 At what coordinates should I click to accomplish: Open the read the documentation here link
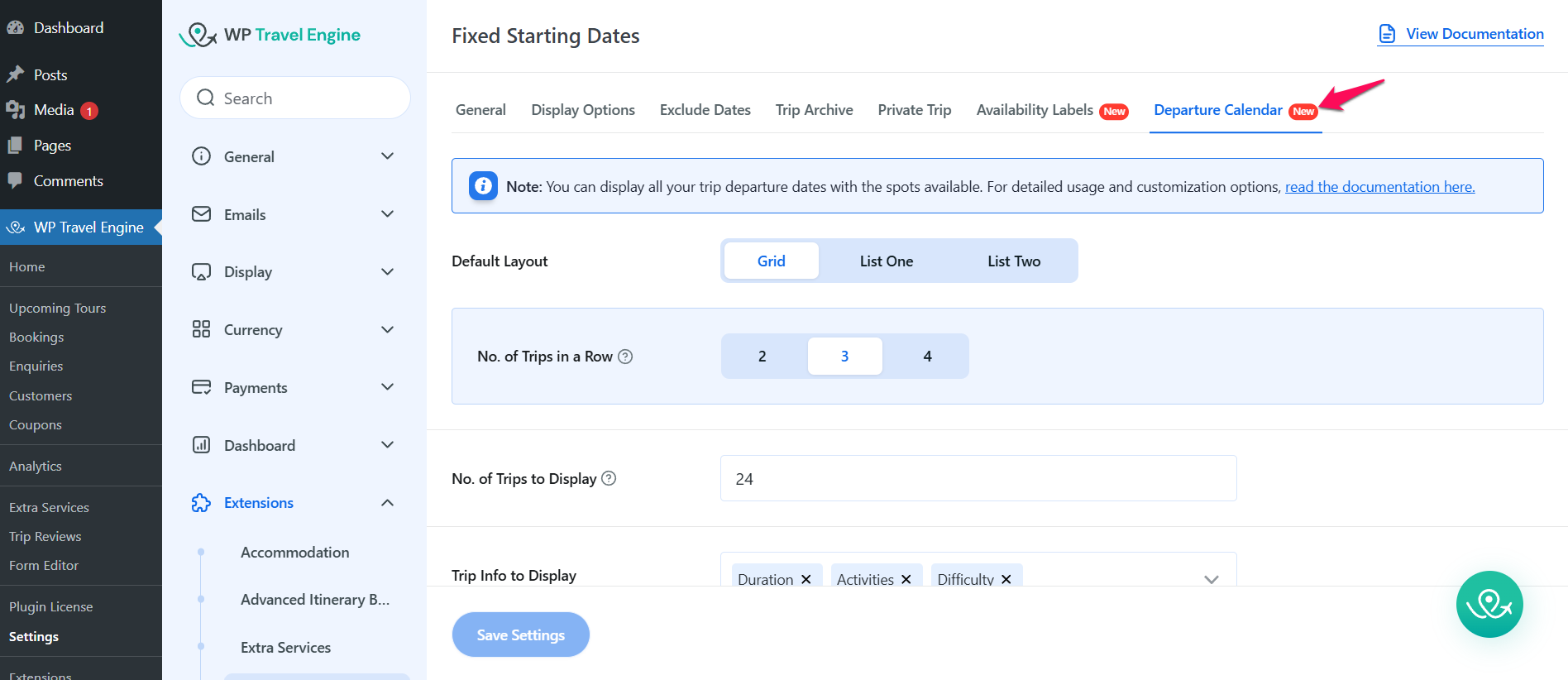click(x=1379, y=187)
